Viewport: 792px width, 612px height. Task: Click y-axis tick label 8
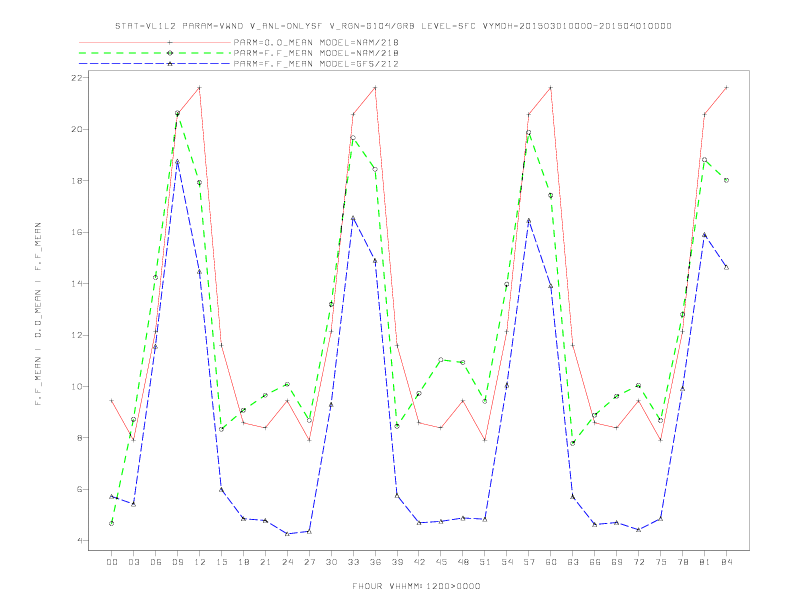(x=80, y=438)
